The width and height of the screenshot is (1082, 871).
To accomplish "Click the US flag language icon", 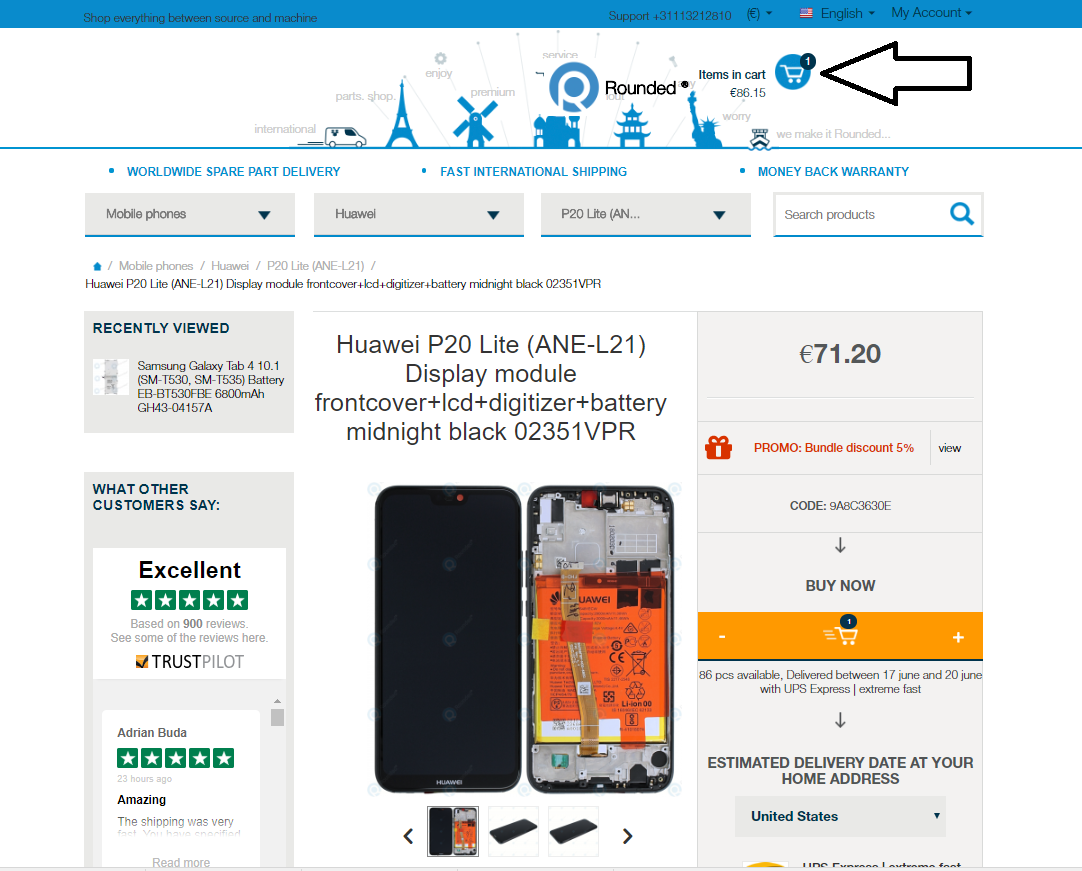I will coord(806,13).
